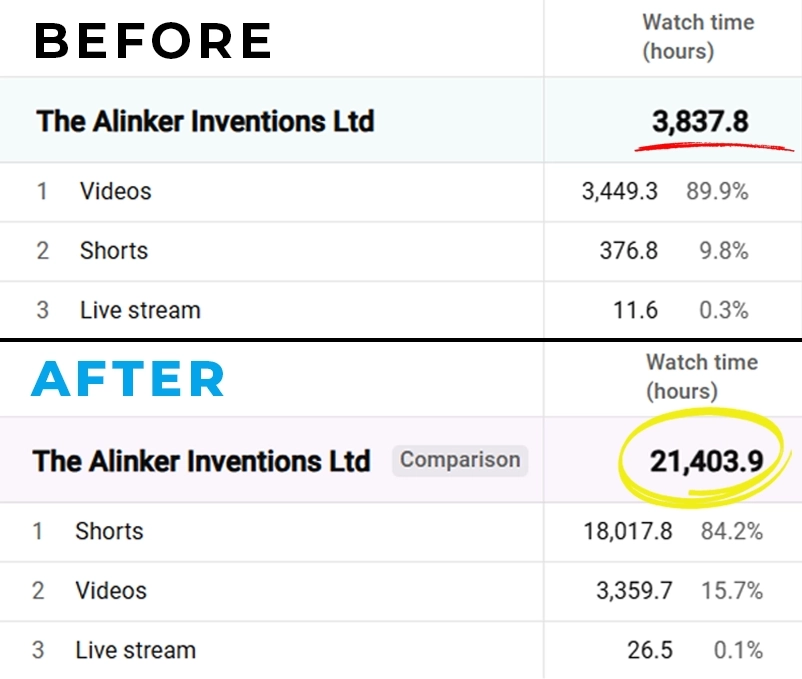Click The Alinker Inventions Ltd After row

(x=401, y=460)
